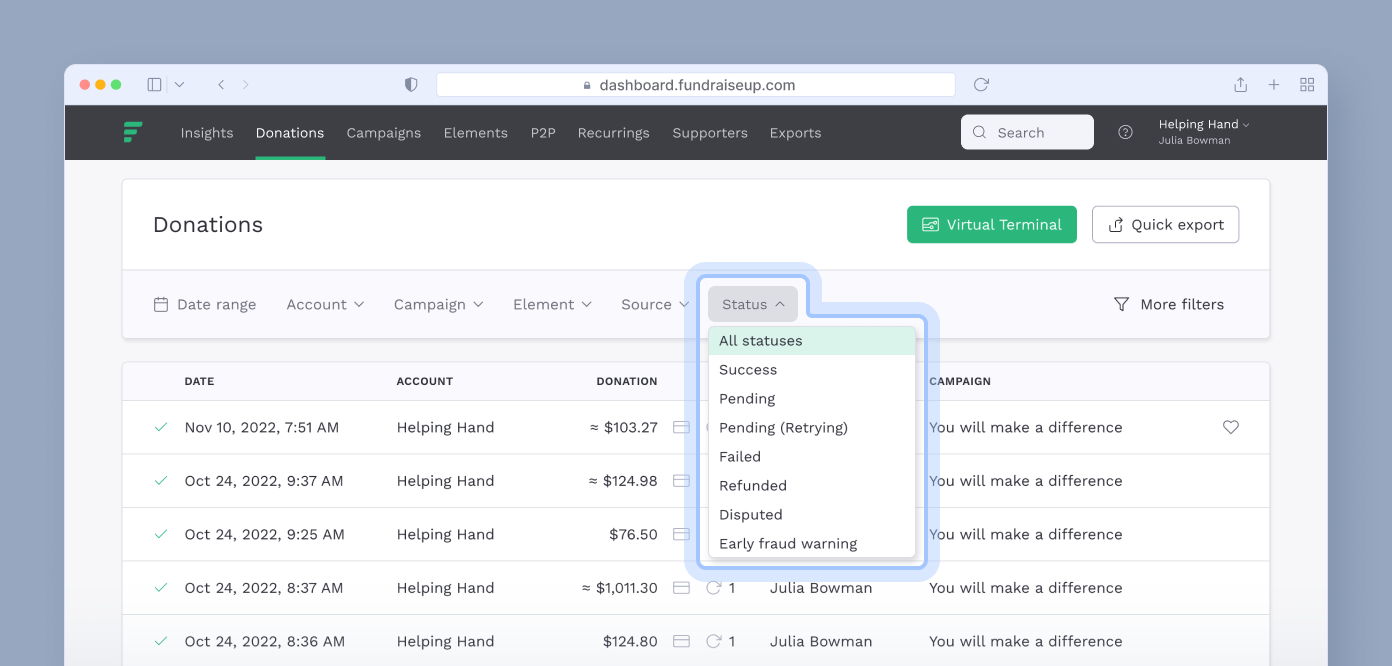Click the card icon in the $124.98 row
The width and height of the screenshot is (1392, 666).
tap(681, 481)
